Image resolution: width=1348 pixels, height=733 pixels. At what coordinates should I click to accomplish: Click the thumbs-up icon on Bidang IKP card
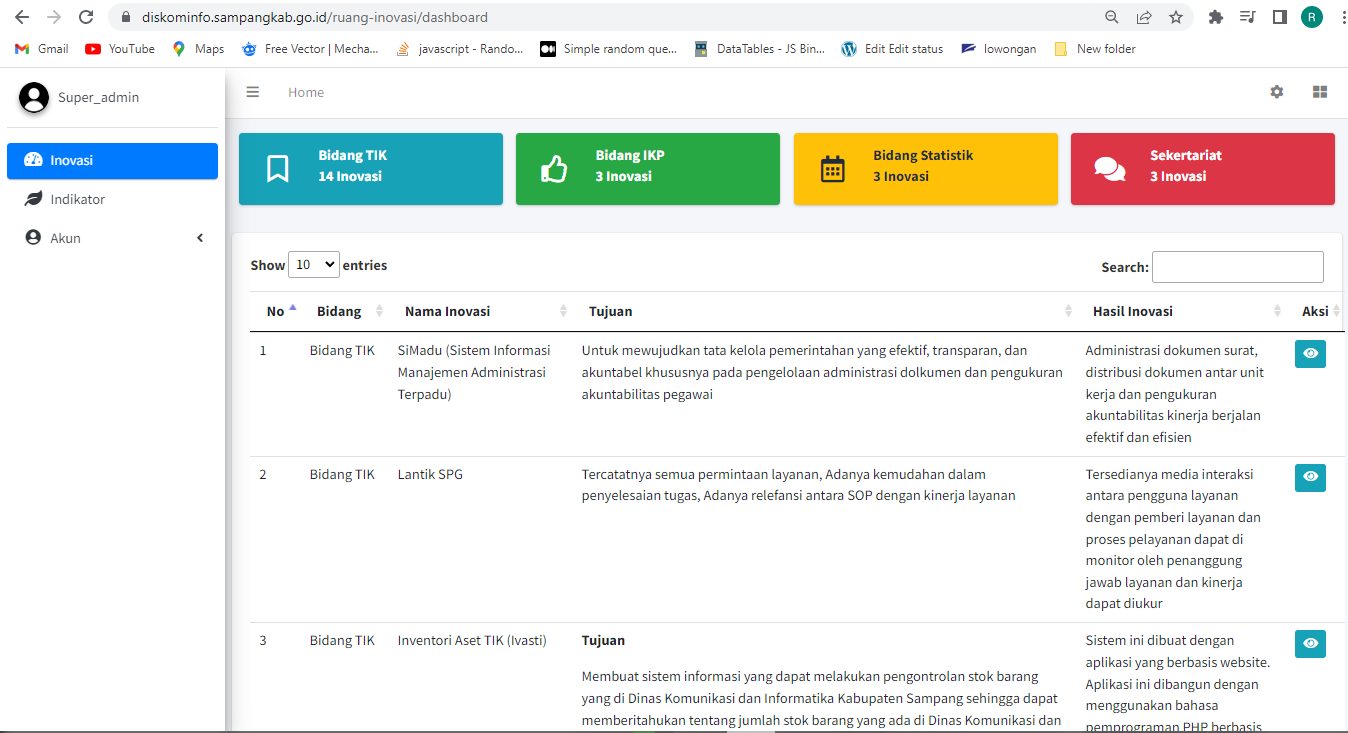click(x=554, y=168)
